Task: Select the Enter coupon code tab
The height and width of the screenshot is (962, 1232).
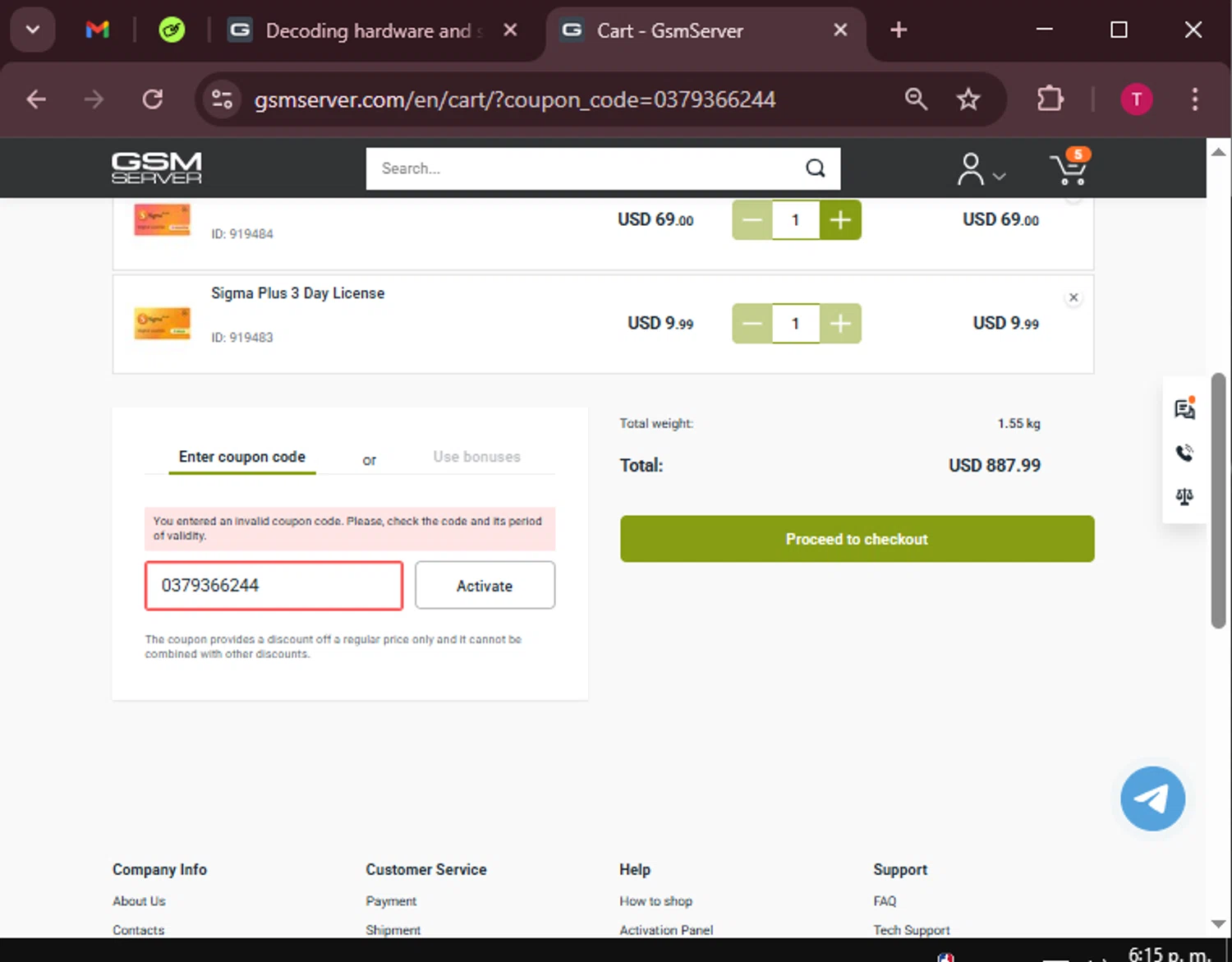Action: 242,457
